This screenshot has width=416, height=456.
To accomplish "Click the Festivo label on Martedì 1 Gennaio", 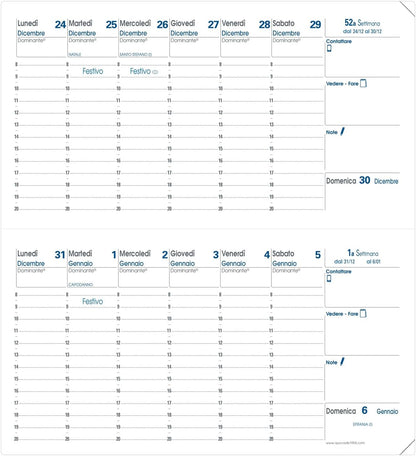I will [x=93, y=301].
